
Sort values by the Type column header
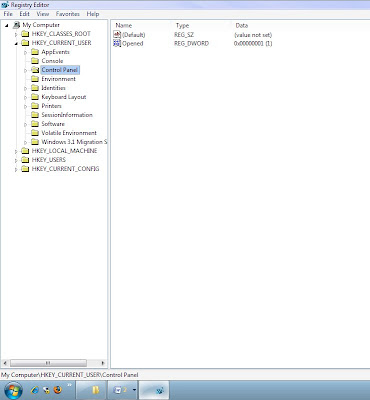pos(182,25)
